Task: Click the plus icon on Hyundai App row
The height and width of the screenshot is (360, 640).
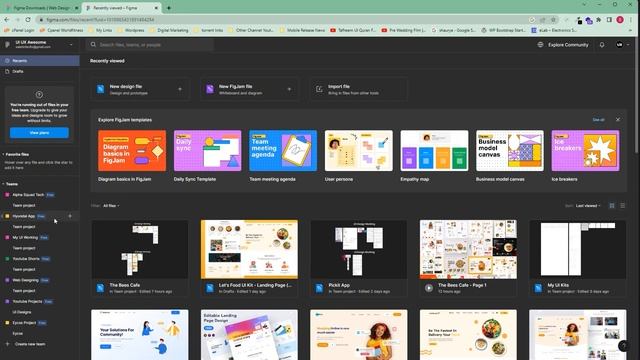Action: pyautogui.click(x=70, y=216)
